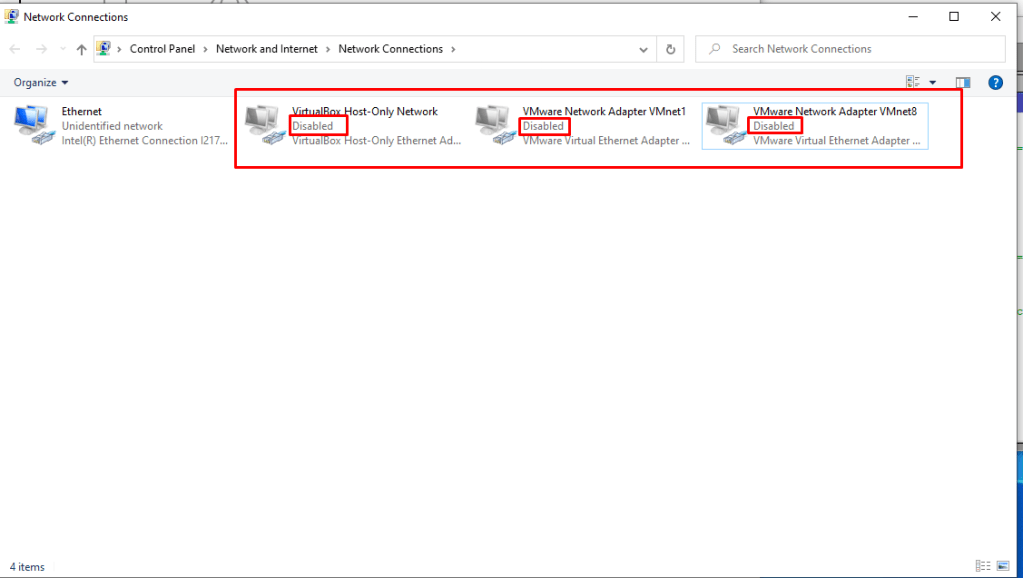The image size is (1023, 578).
Task: Click the Change your view icon
Action: tap(913, 83)
